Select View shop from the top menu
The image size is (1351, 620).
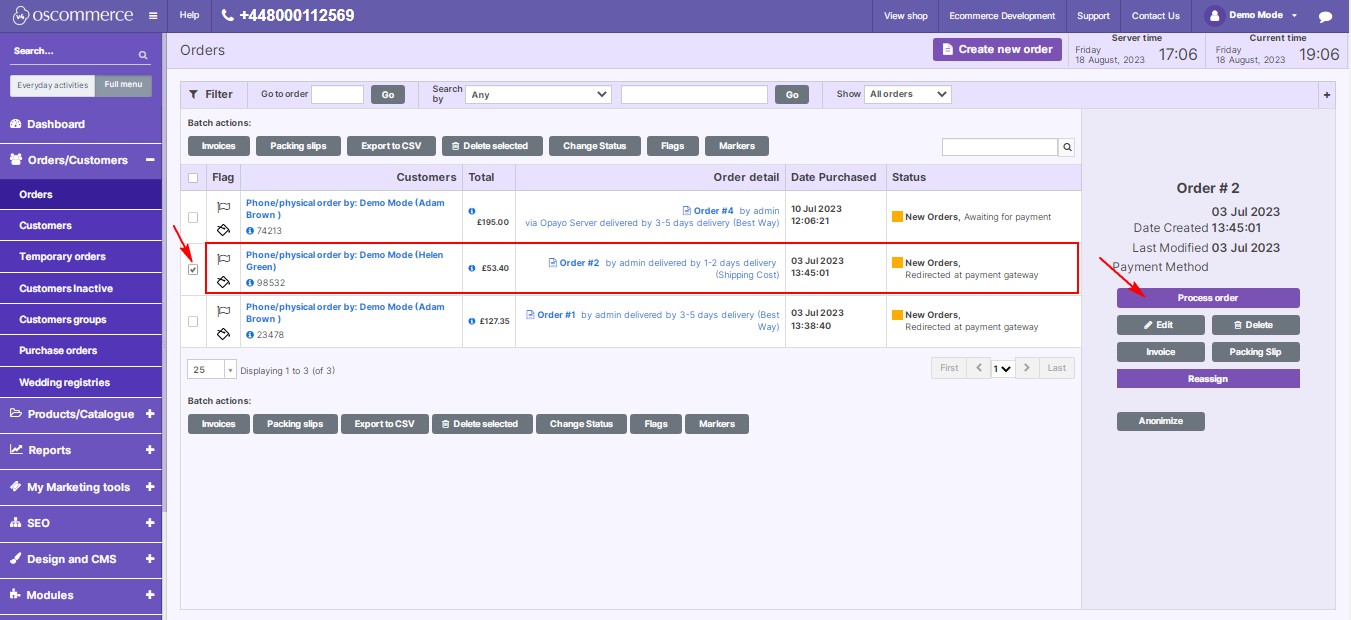[x=904, y=15]
